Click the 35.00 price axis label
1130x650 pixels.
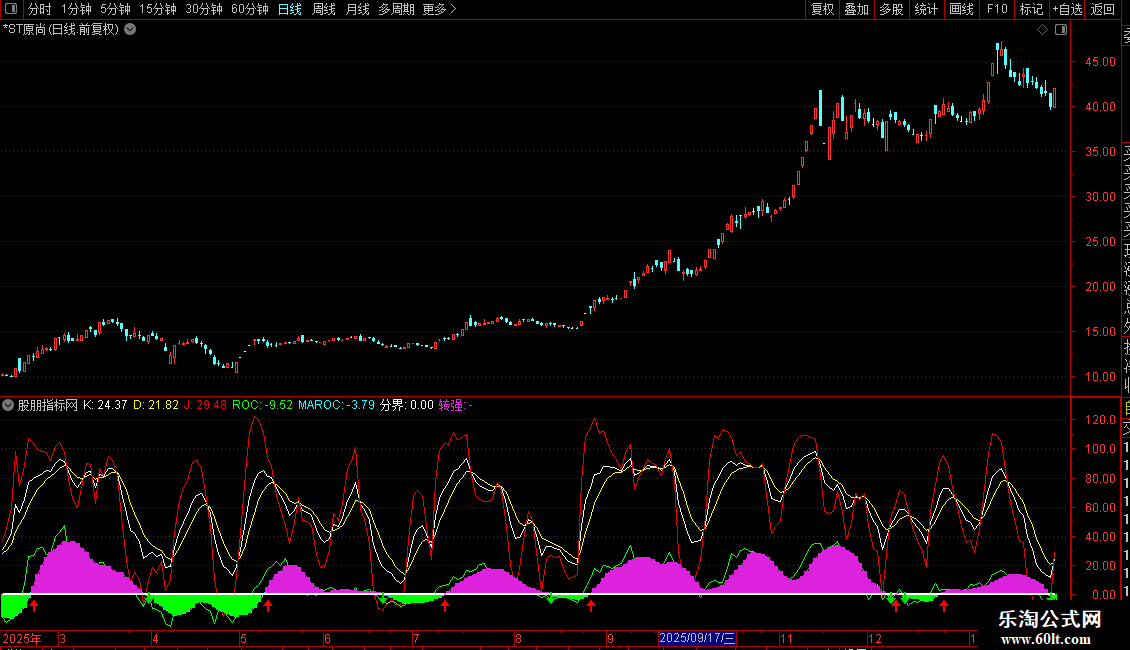coord(1100,152)
